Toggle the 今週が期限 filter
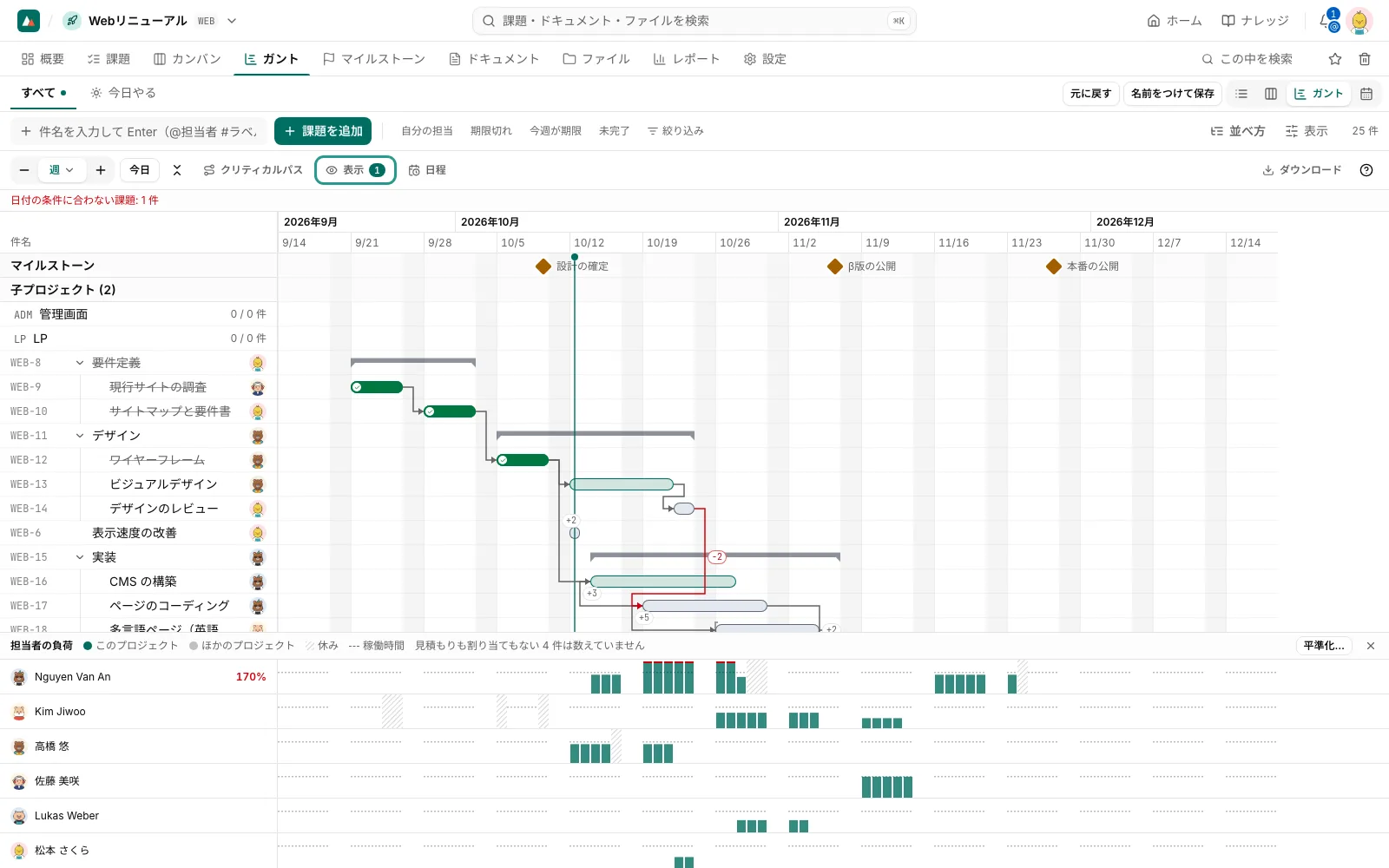The image size is (1389, 868). [x=556, y=131]
